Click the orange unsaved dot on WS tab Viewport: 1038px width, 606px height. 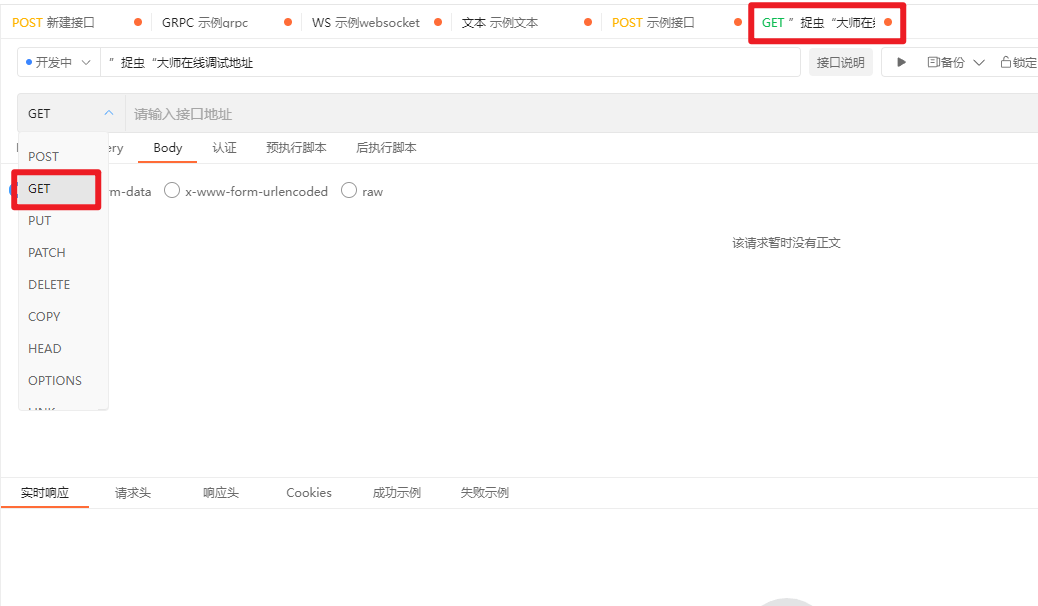tap(437, 20)
